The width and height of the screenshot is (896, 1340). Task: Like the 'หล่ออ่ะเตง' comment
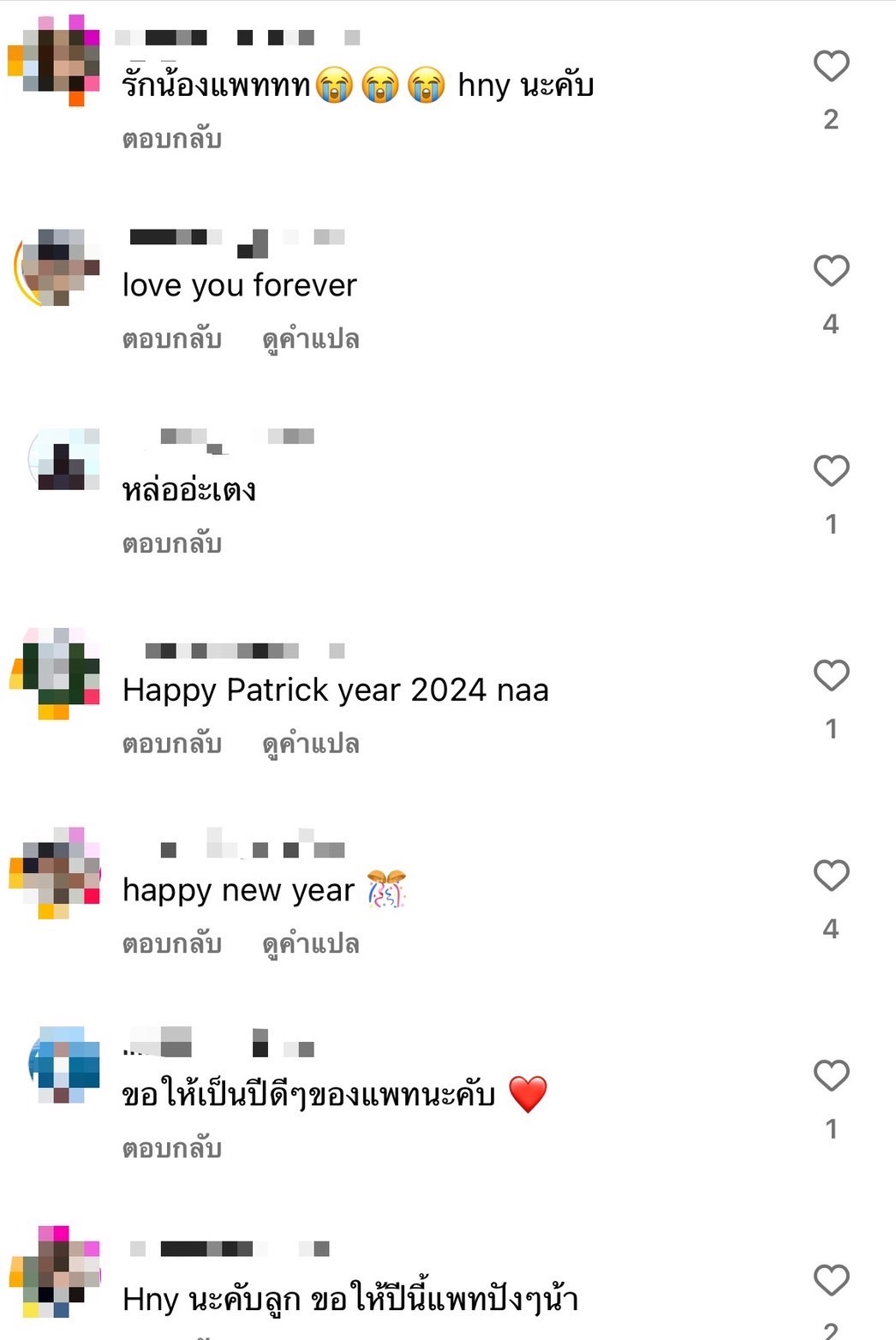tap(831, 470)
